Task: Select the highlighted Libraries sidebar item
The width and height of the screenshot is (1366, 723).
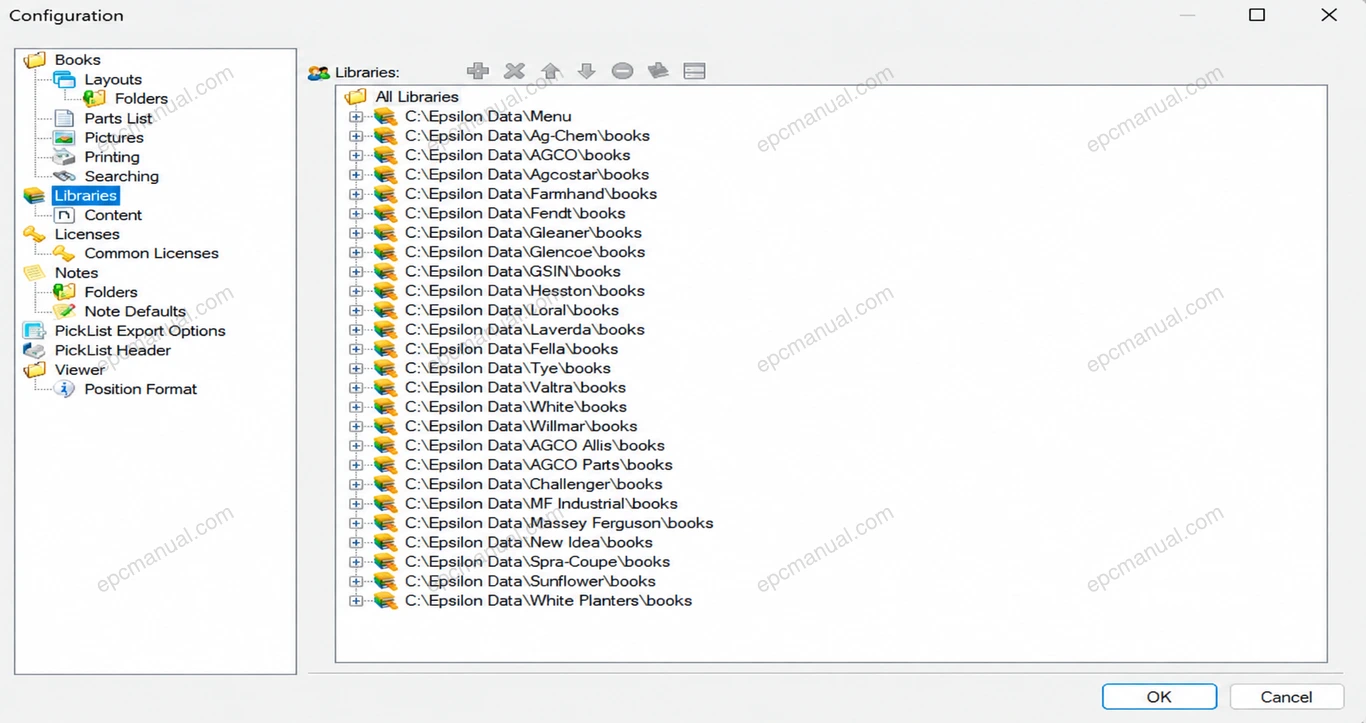Action: [86, 196]
